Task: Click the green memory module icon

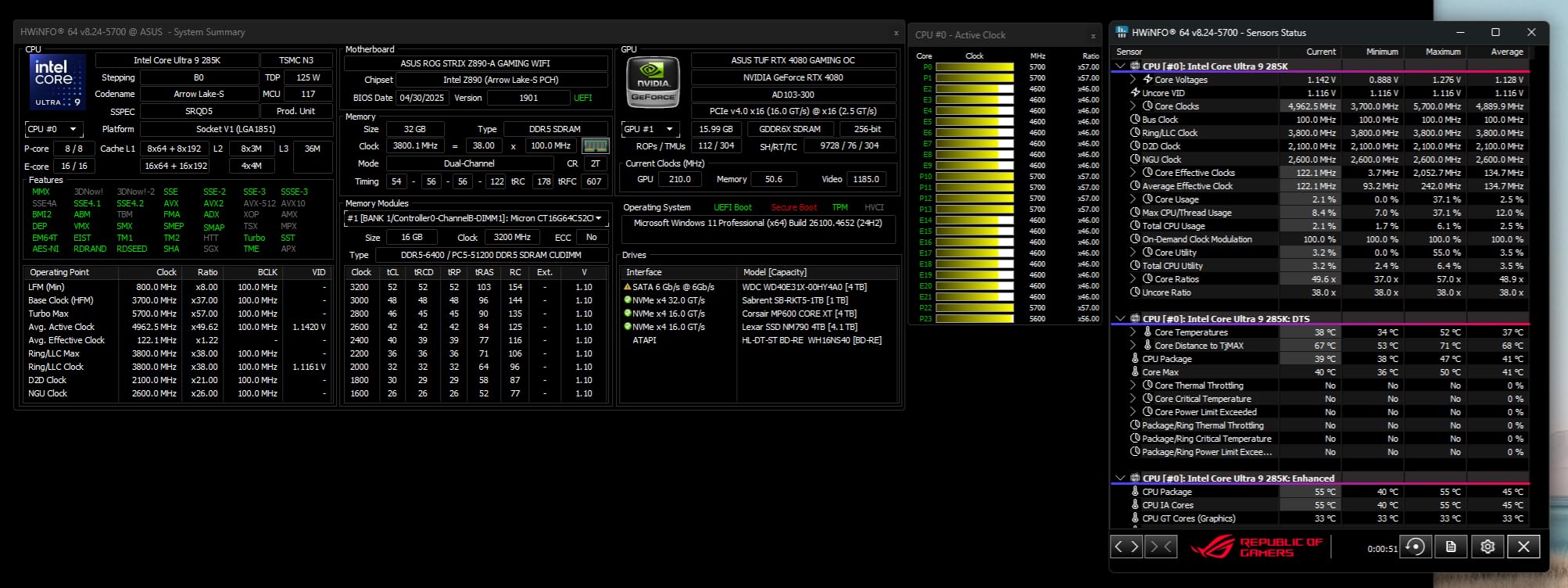Action: 595,145
